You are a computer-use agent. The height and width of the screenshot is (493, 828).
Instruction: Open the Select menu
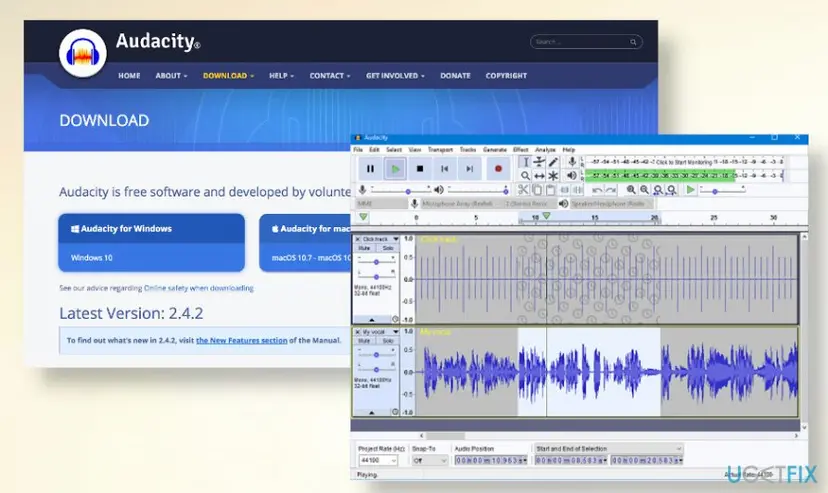pos(394,150)
